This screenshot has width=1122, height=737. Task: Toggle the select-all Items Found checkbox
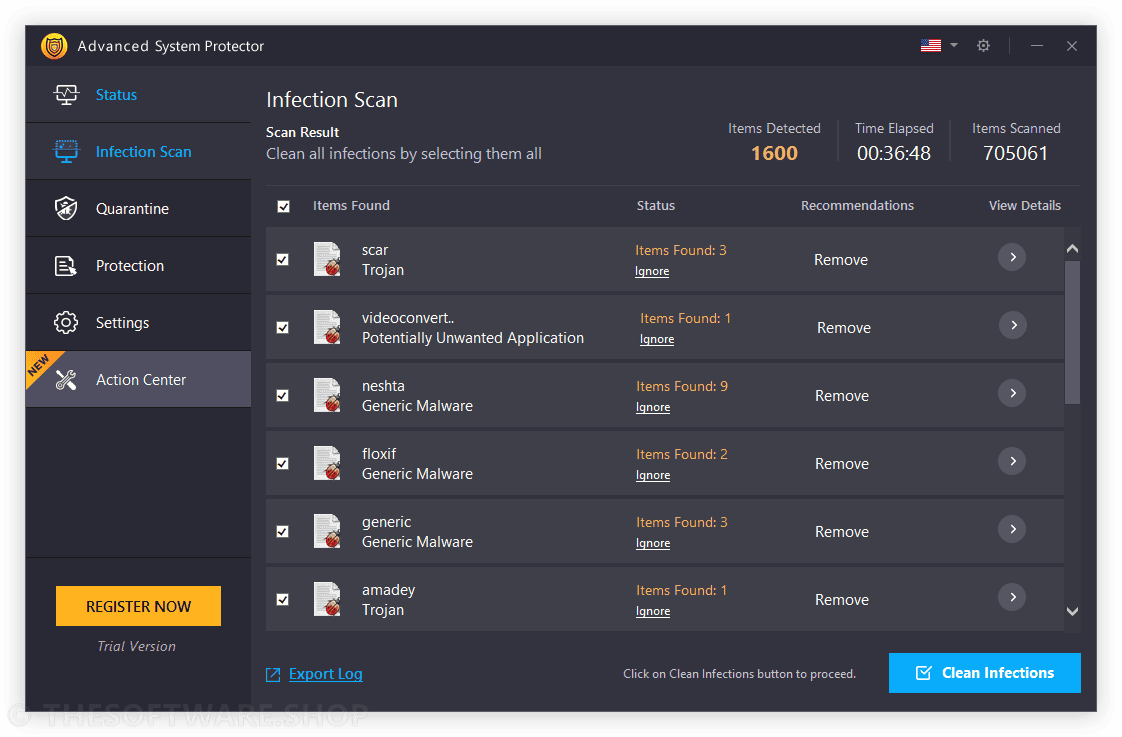tap(283, 206)
